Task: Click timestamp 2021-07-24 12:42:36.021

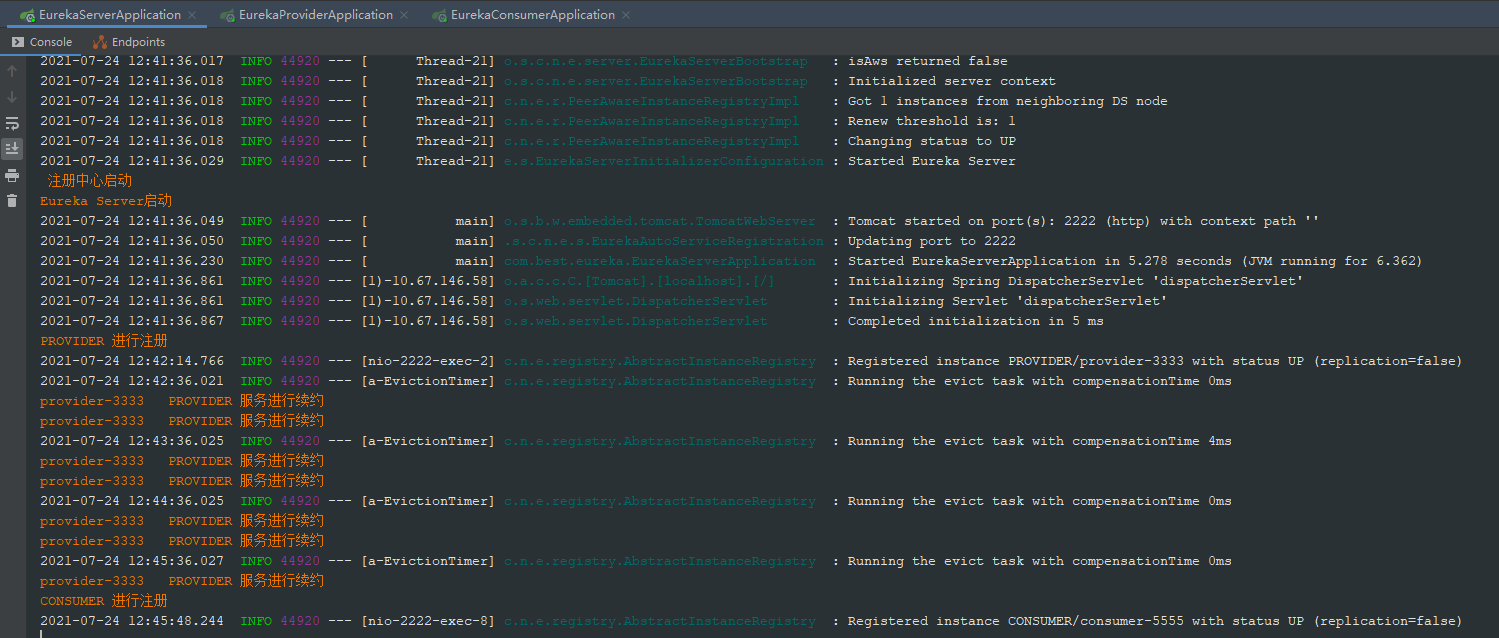Action: pyautogui.click(x=132, y=381)
